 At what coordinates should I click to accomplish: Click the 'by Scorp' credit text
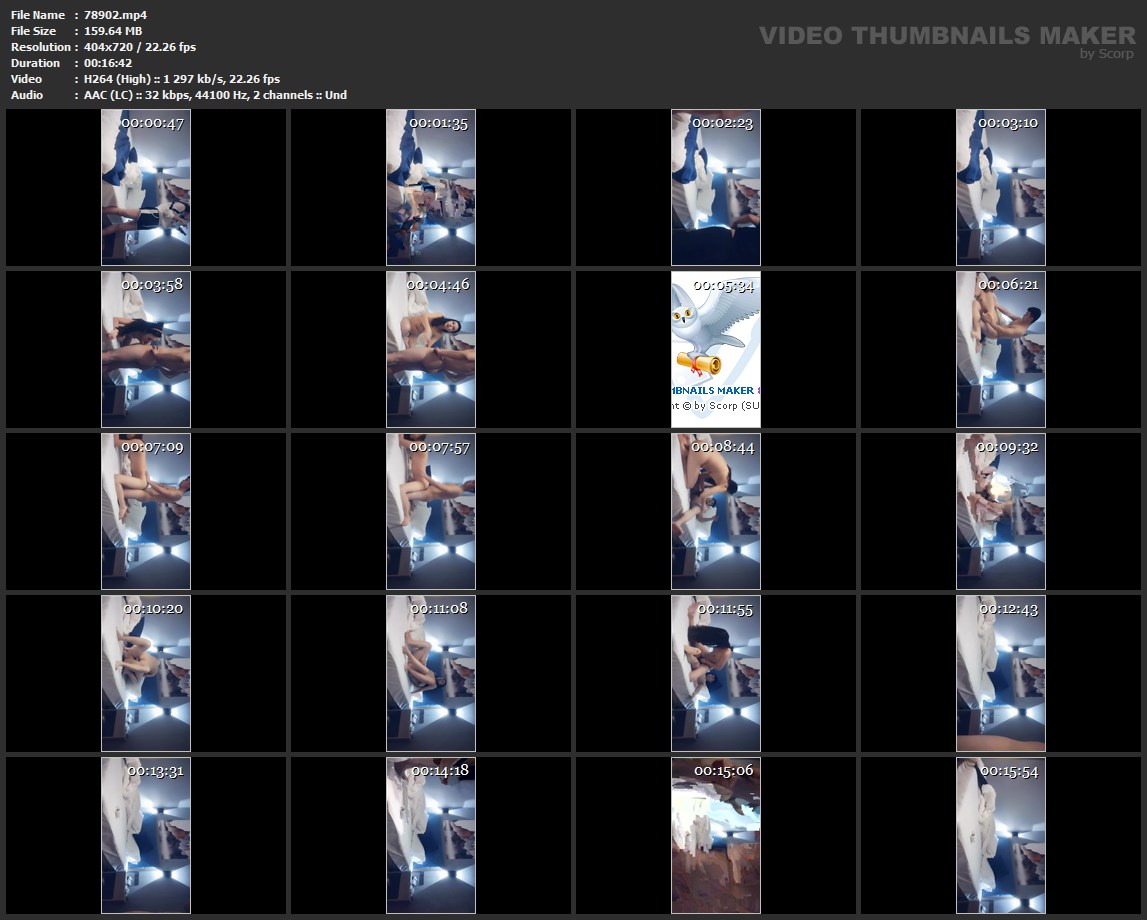(x=1107, y=54)
